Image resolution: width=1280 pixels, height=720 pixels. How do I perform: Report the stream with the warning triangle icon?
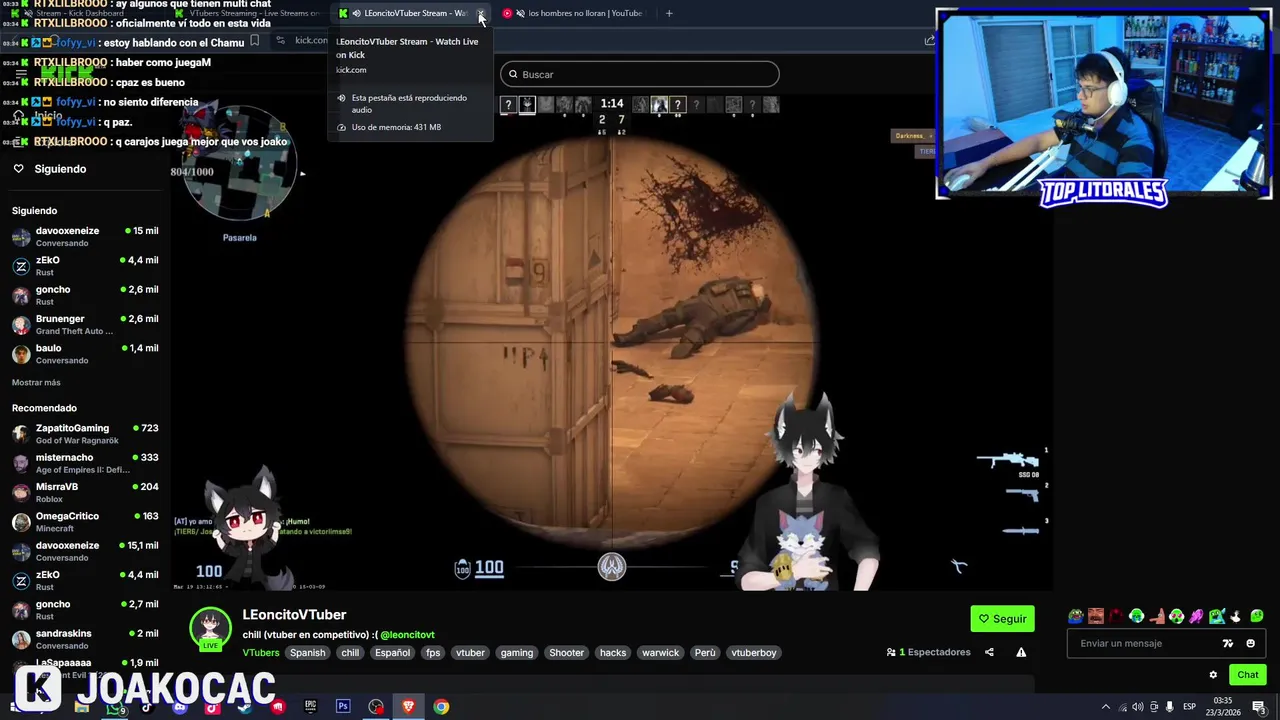pyautogui.click(x=1021, y=652)
